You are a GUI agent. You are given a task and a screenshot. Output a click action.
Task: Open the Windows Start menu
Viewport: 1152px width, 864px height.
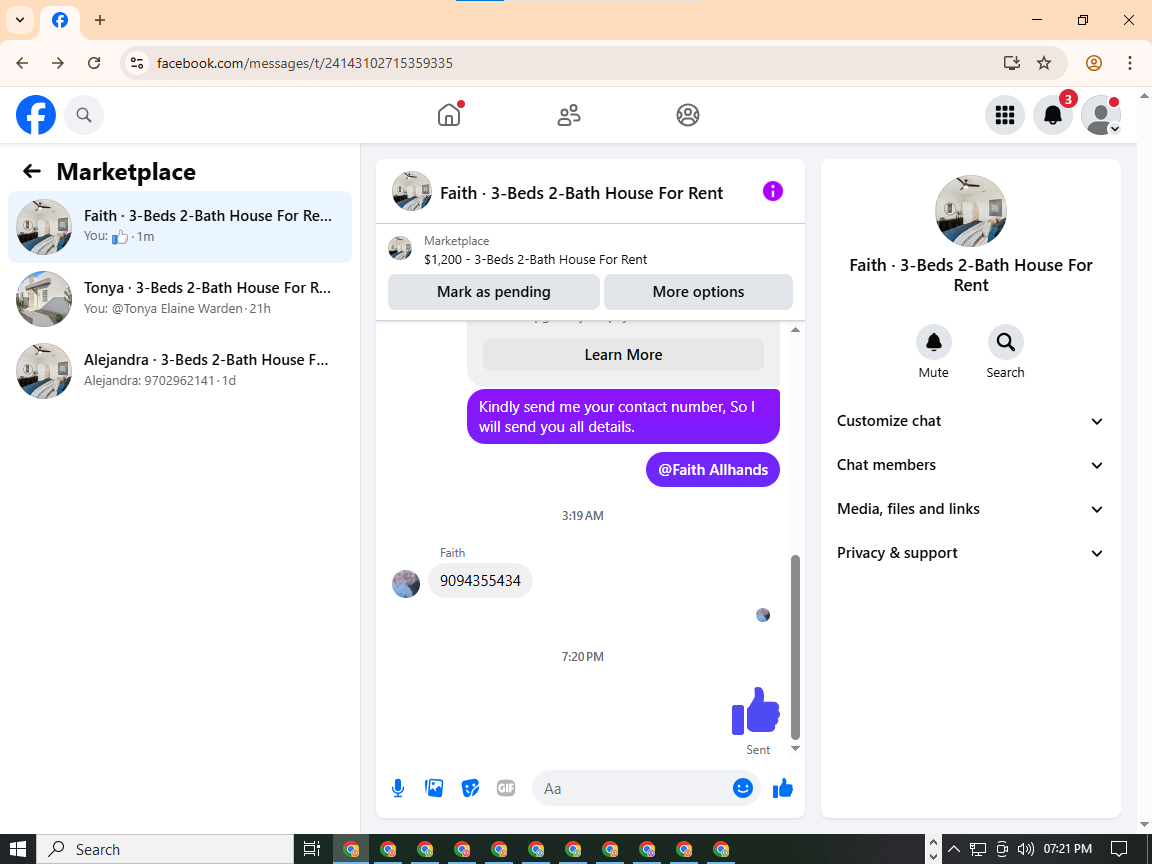pos(18,849)
